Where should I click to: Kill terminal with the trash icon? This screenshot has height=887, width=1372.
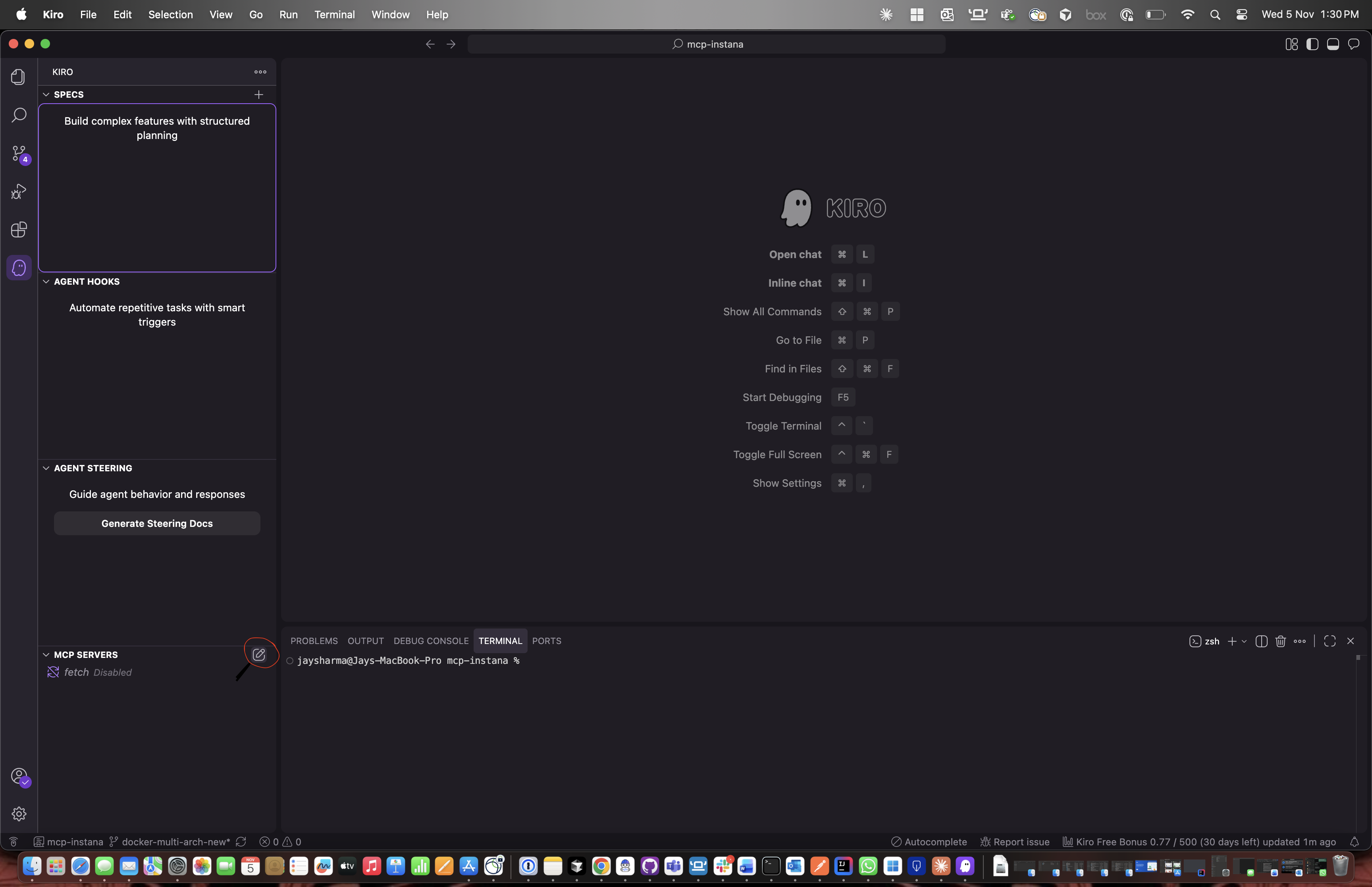tap(1280, 641)
